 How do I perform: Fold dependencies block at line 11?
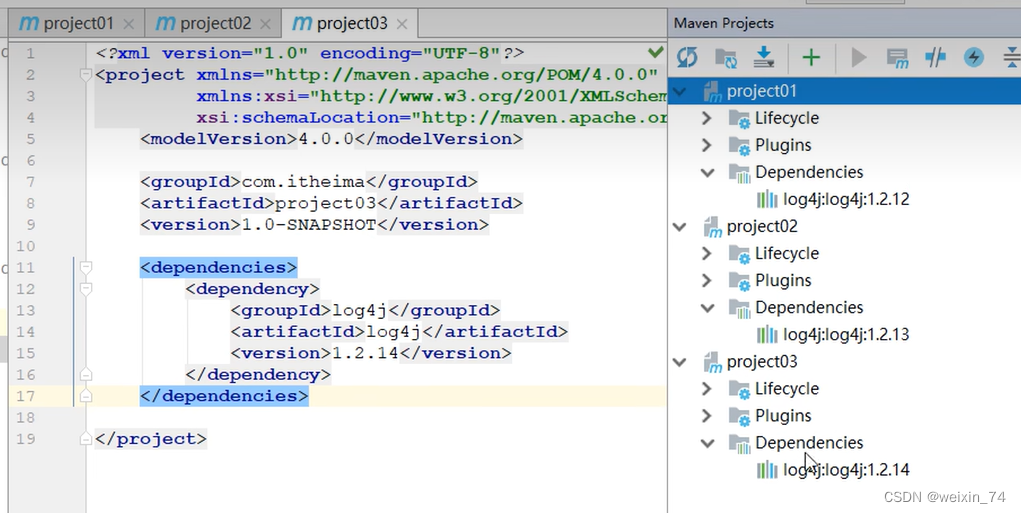[85, 268]
